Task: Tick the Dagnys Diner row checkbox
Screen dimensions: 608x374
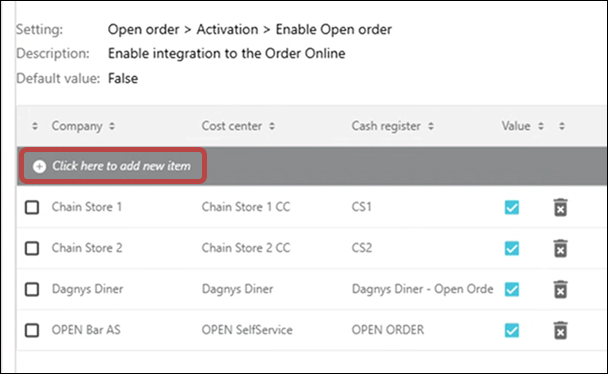Action: coord(32,290)
